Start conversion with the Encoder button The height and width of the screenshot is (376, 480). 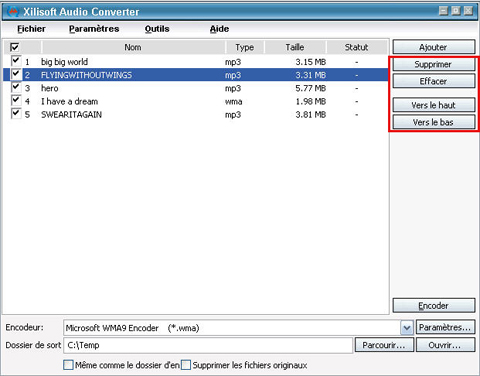(434, 305)
